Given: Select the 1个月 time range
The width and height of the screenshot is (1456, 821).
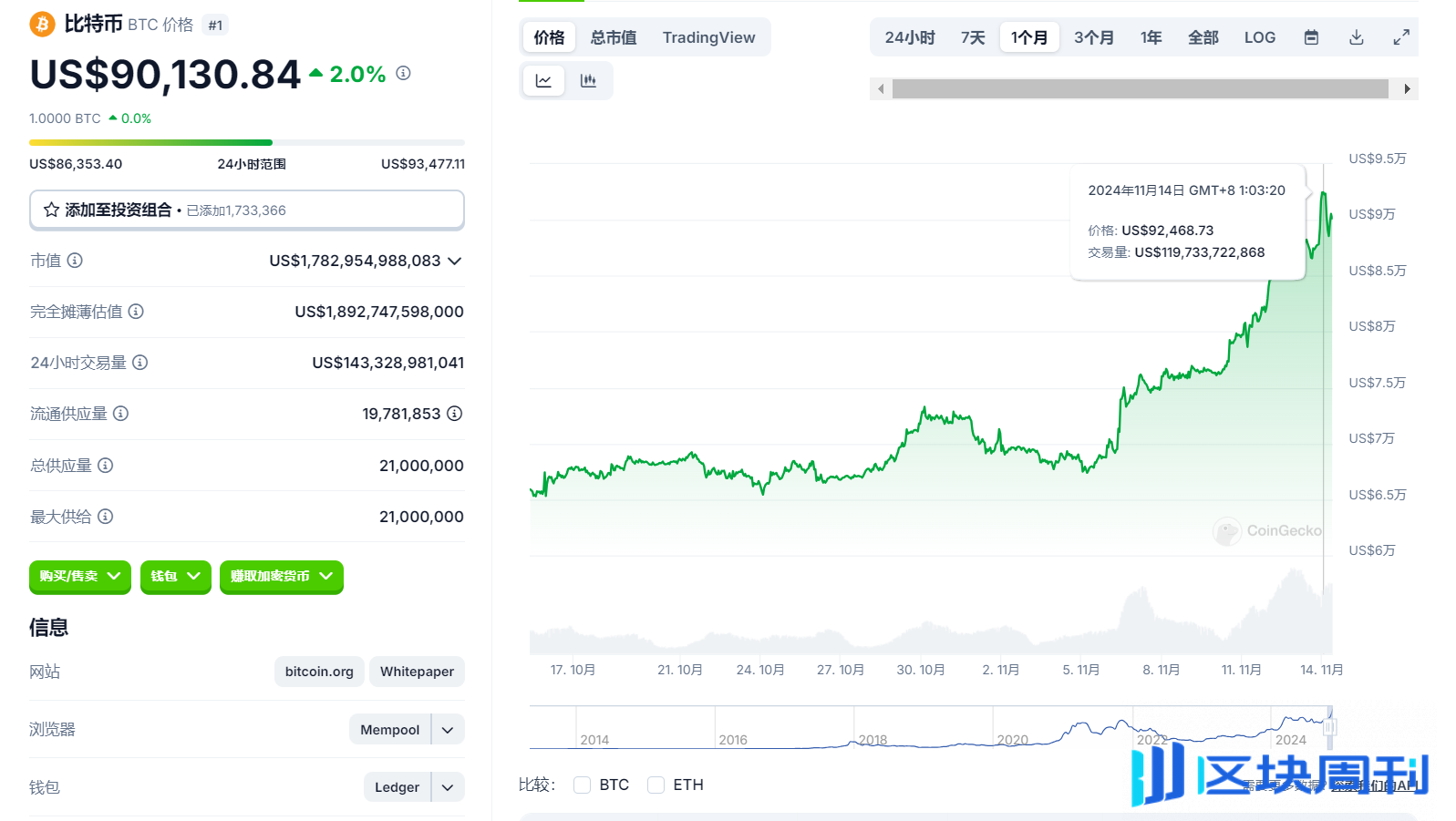Looking at the screenshot, I should (1029, 37).
